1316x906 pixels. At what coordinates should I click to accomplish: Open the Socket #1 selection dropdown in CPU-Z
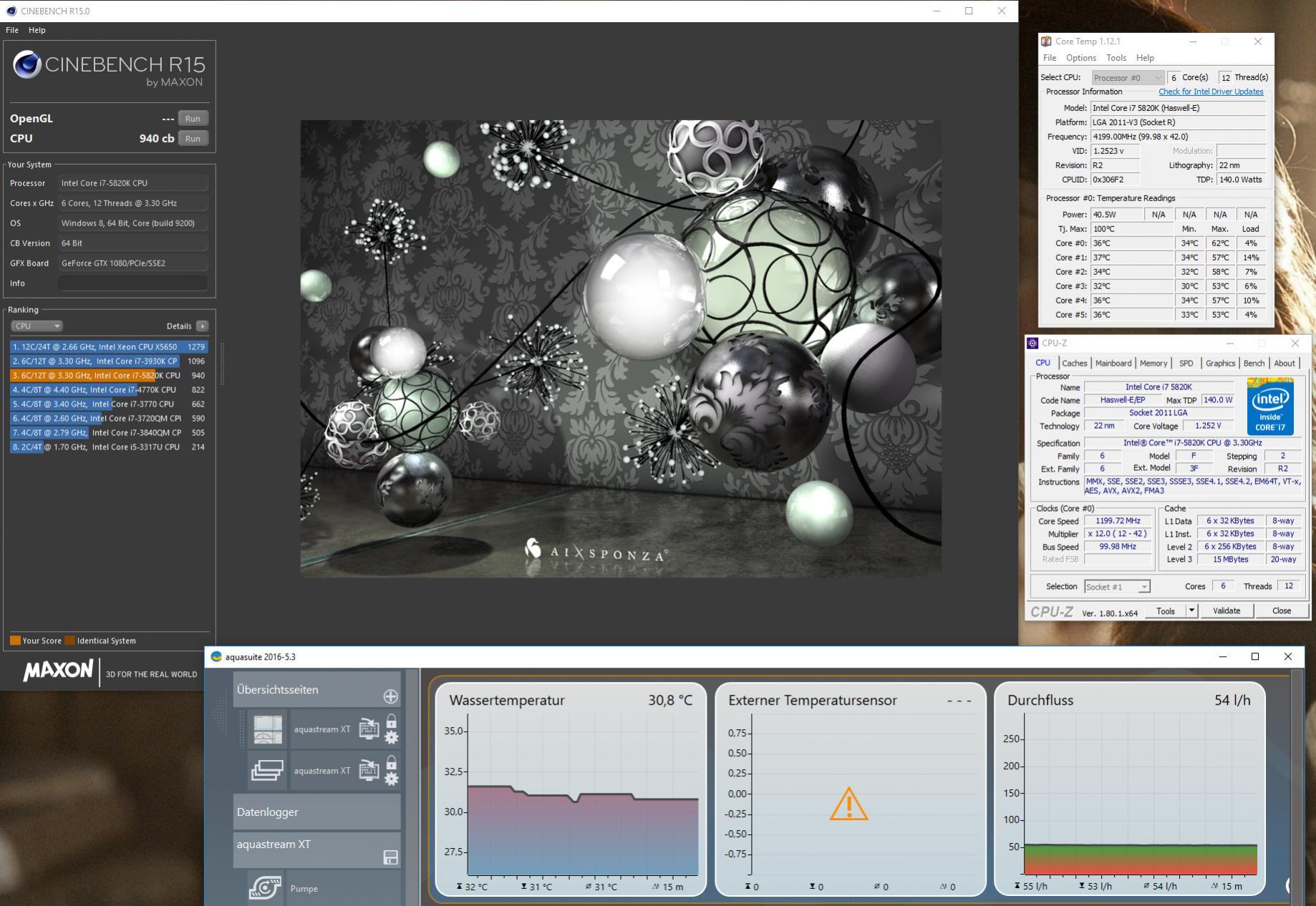1117,587
